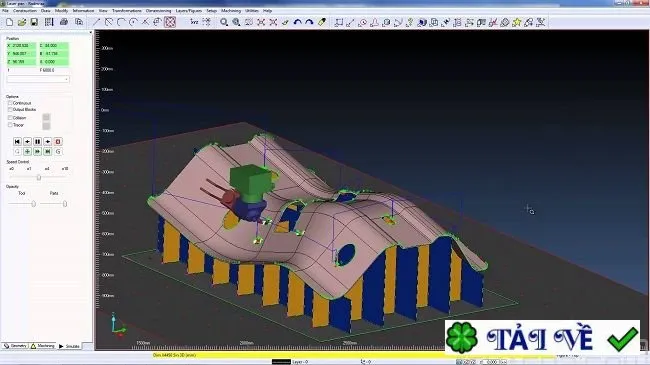
Task: Enable the Collision checkbox
Action: (10, 118)
